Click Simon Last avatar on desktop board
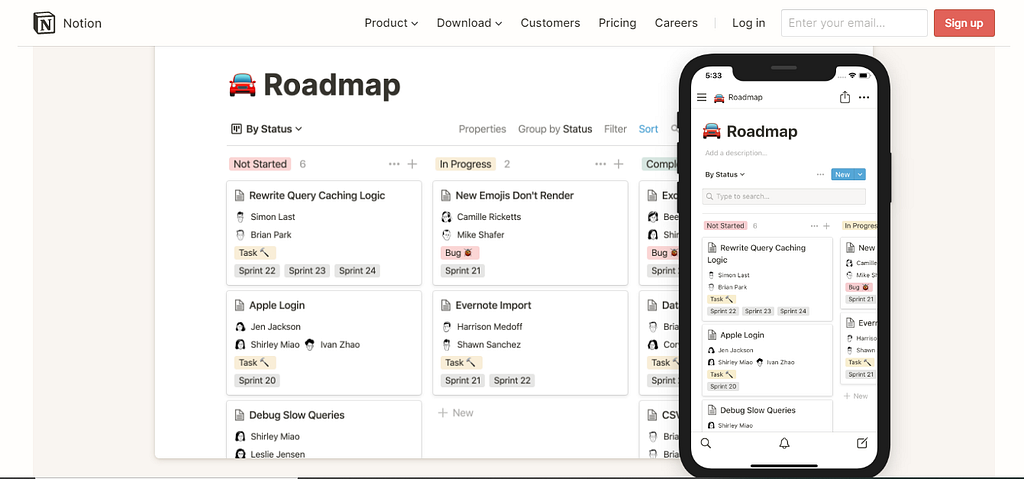Screen dimensions: 1024x479 click(x=240, y=216)
